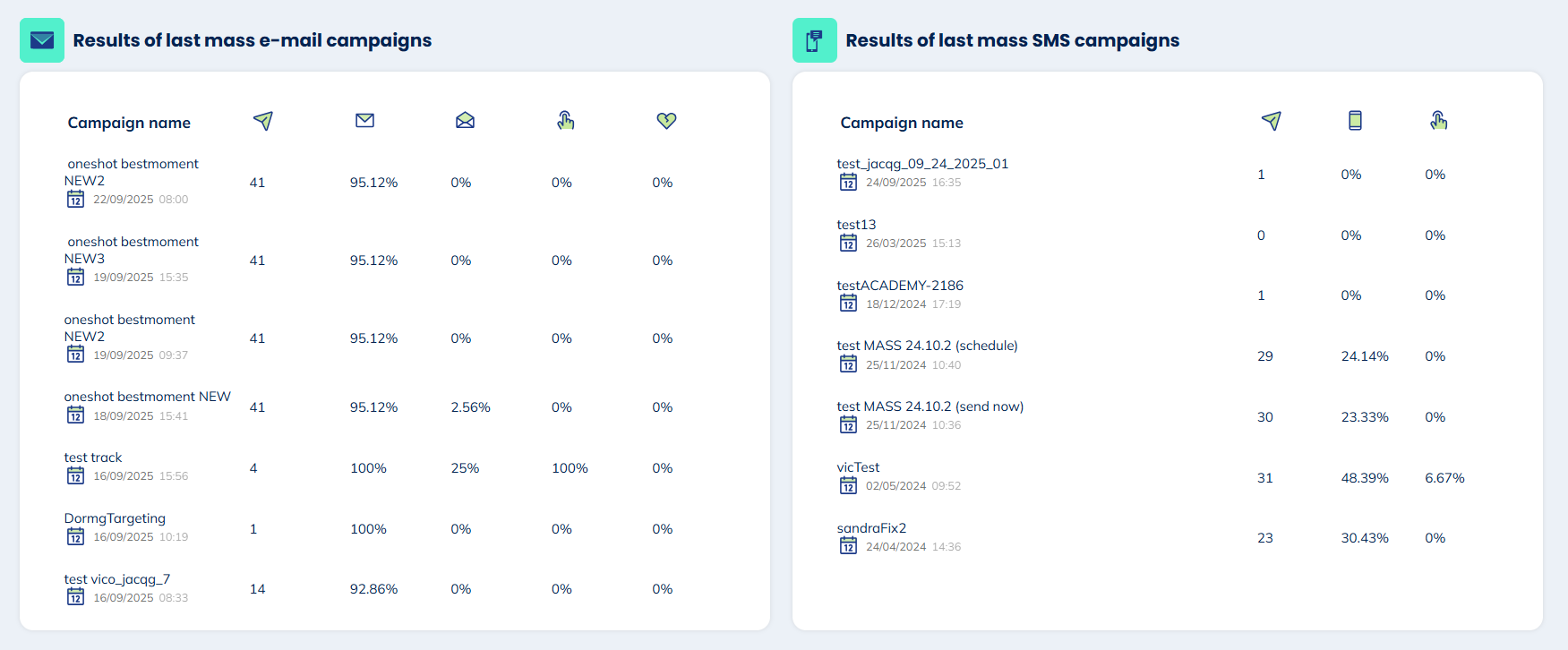
Task: Click the opened-envelope column icon
Action: [465, 121]
